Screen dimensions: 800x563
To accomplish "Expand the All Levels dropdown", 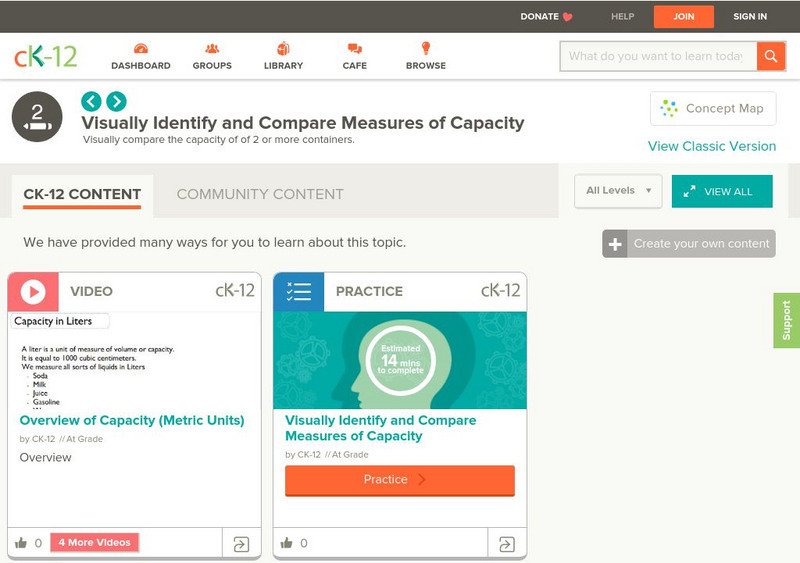I will (618, 191).
